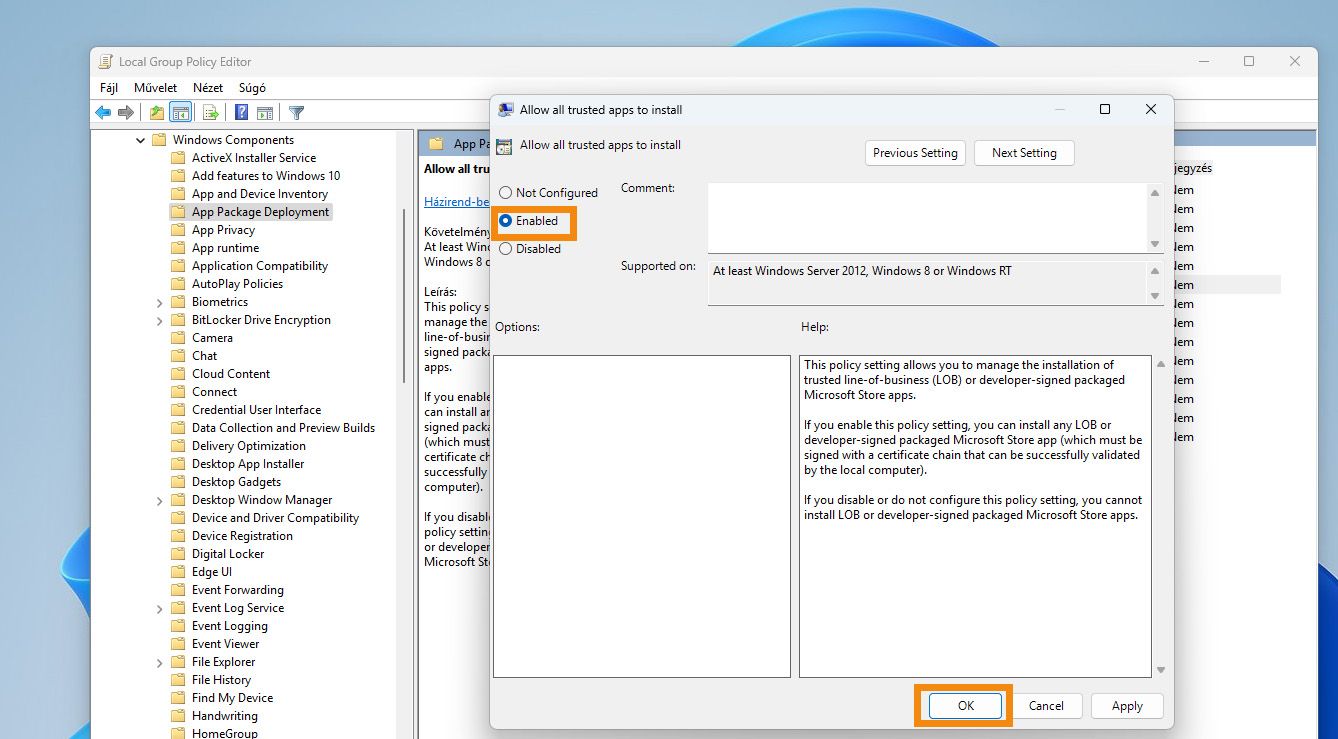Select the Find My Device tree item
Viewport: 1338px width, 739px height.
[x=232, y=698]
